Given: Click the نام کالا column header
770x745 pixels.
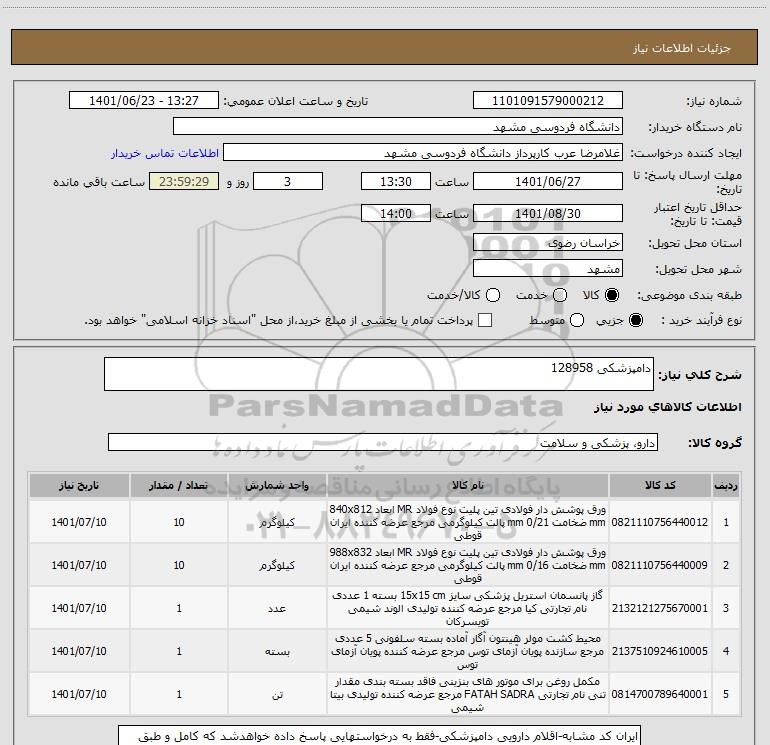Looking at the screenshot, I should (x=468, y=486).
